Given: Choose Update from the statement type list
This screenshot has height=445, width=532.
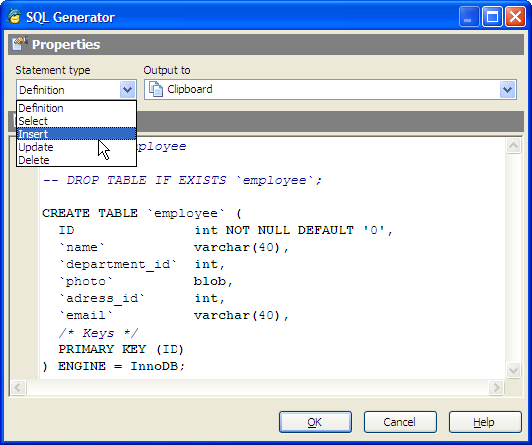Looking at the screenshot, I should click(76, 147).
